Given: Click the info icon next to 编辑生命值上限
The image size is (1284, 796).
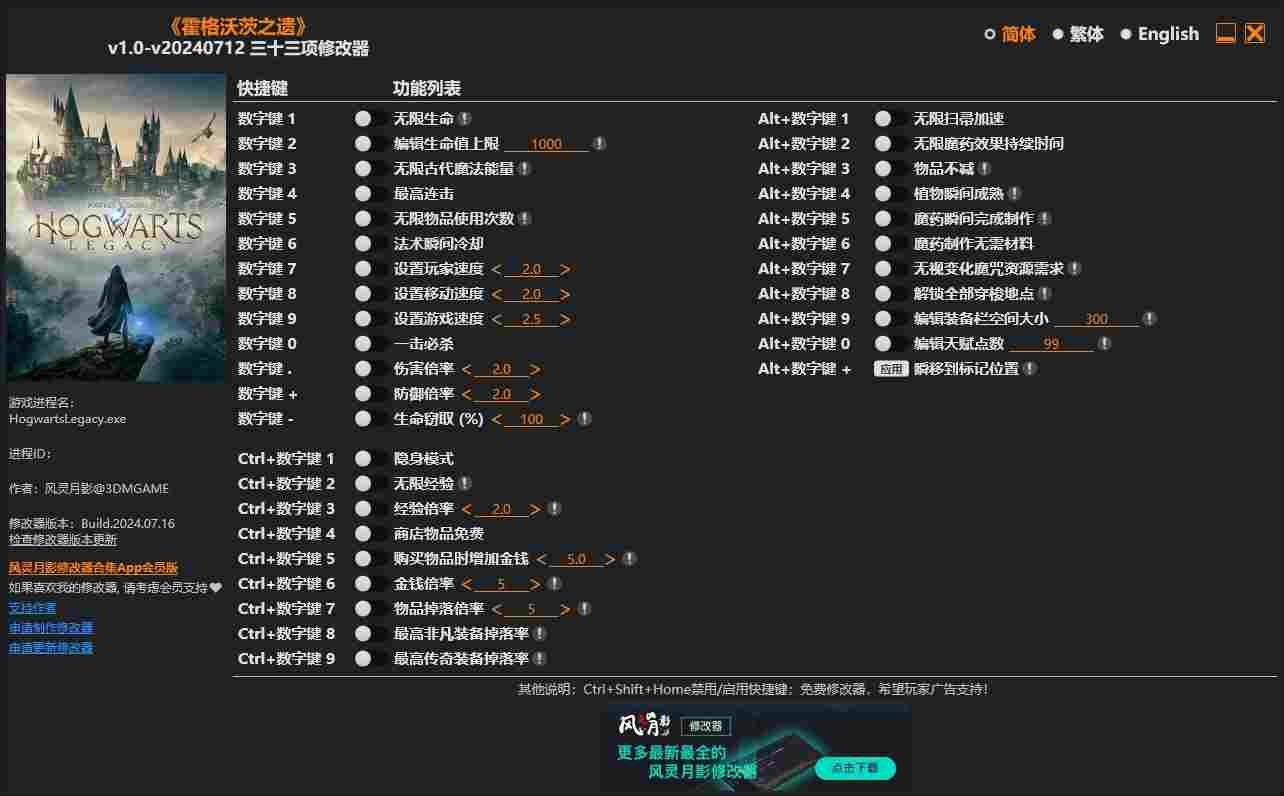Looking at the screenshot, I should click(599, 143).
